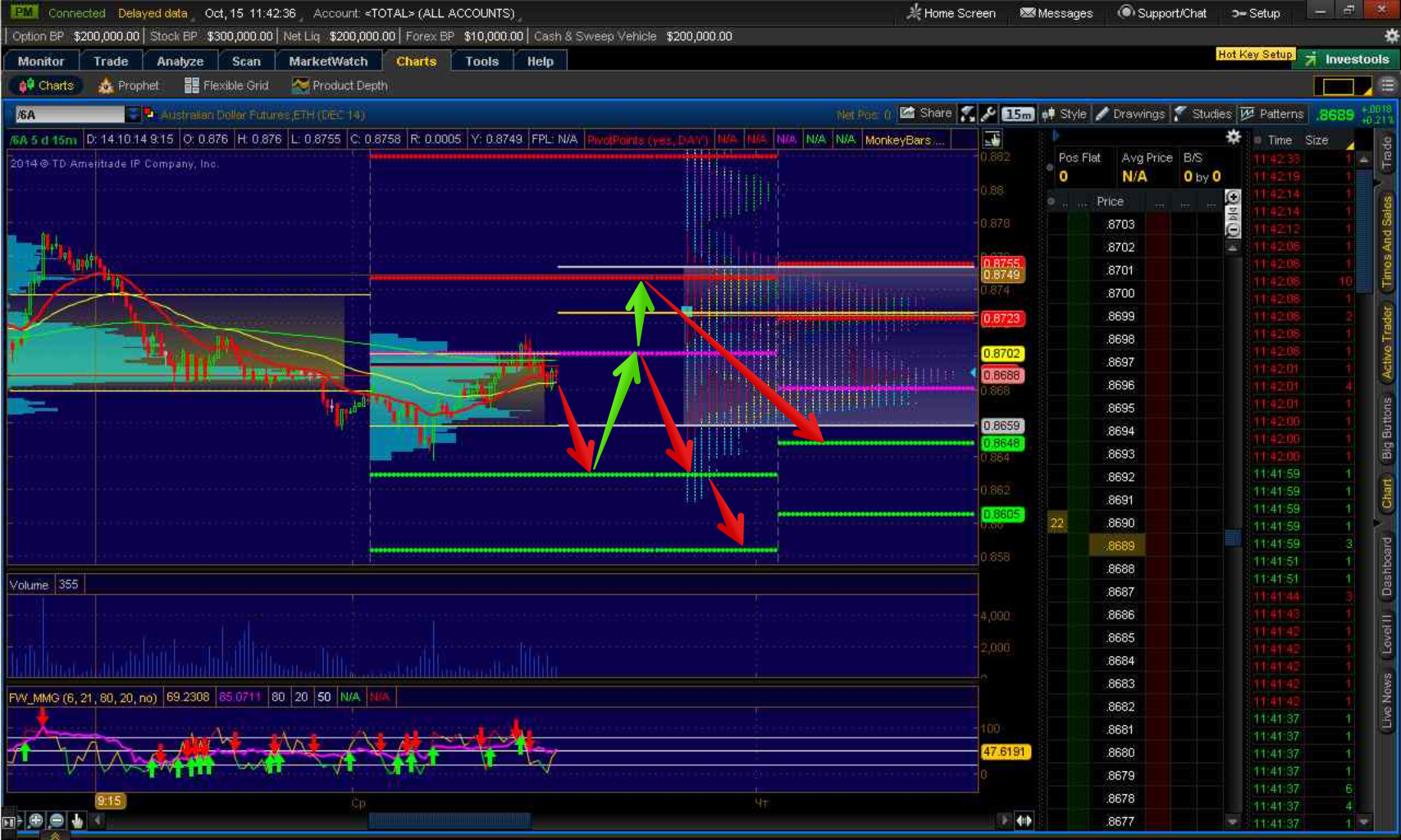This screenshot has width=1401, height=840.
Task: Click the Share button
Action: pyautogui.click(x=926, y=113)
